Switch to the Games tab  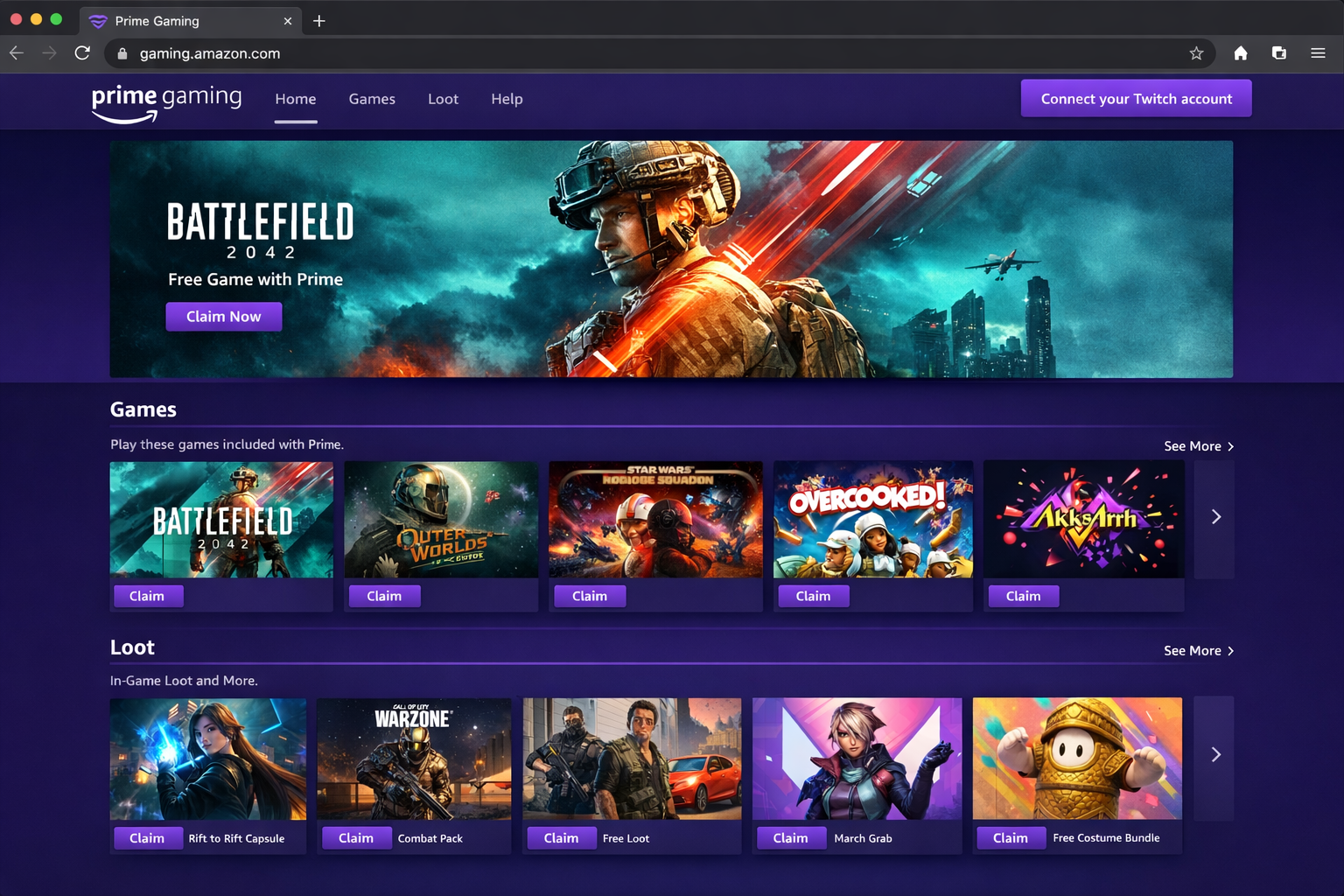point(372,99)
